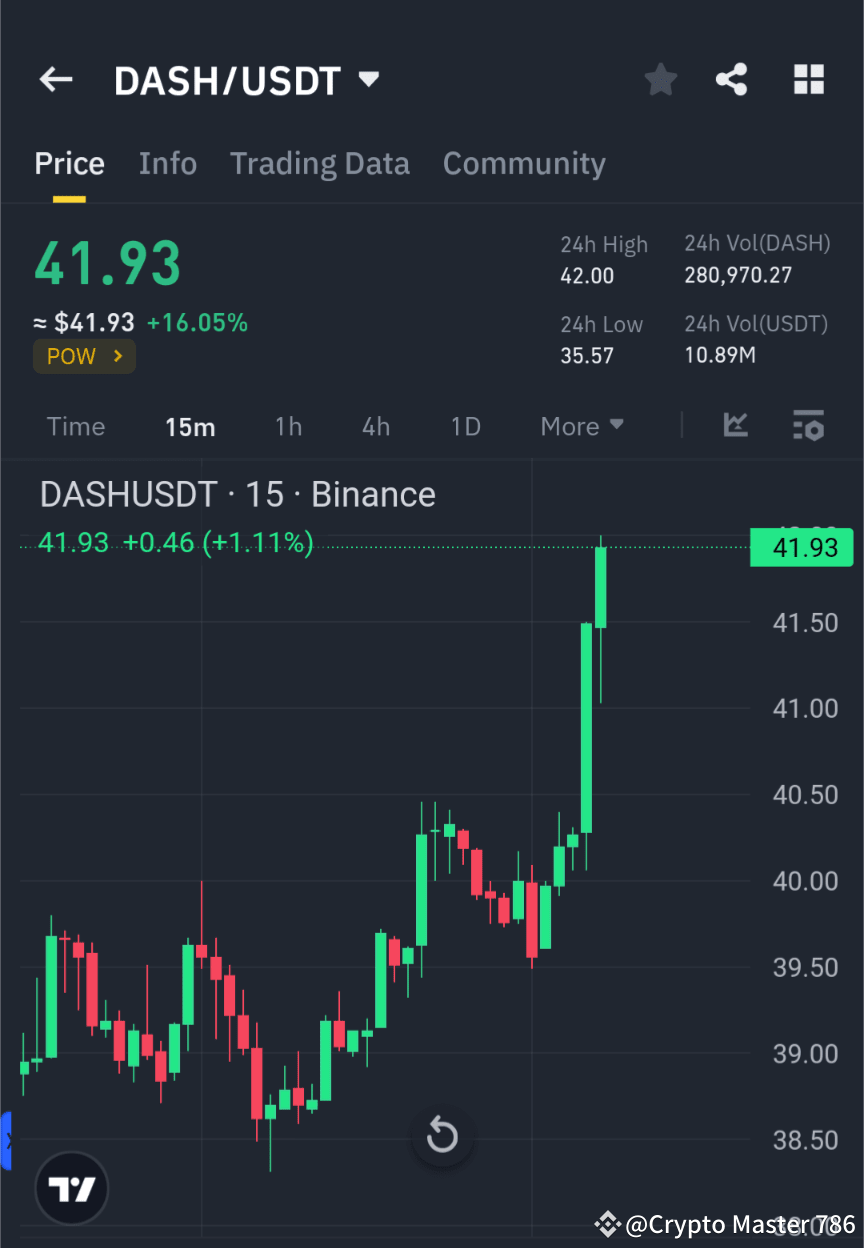Open chart display settings gear icon
The height and width of the screenshot is (1248, 864).
(x=808, y=426)
